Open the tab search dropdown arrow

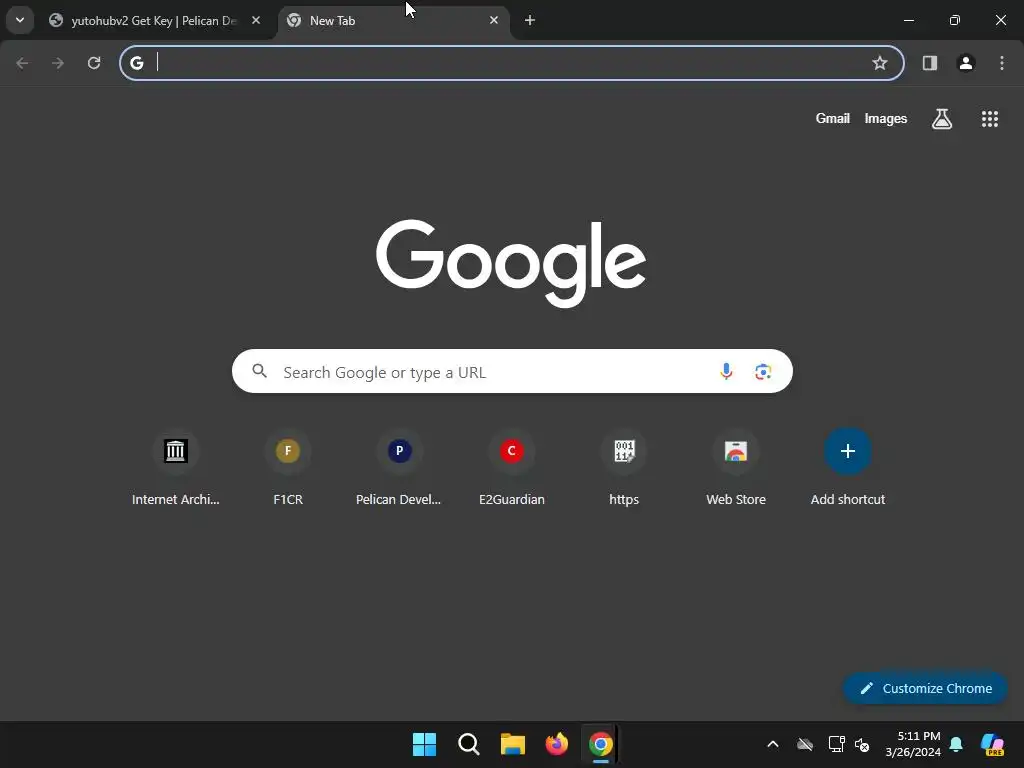pyautogui.click(x=20, y=20)
